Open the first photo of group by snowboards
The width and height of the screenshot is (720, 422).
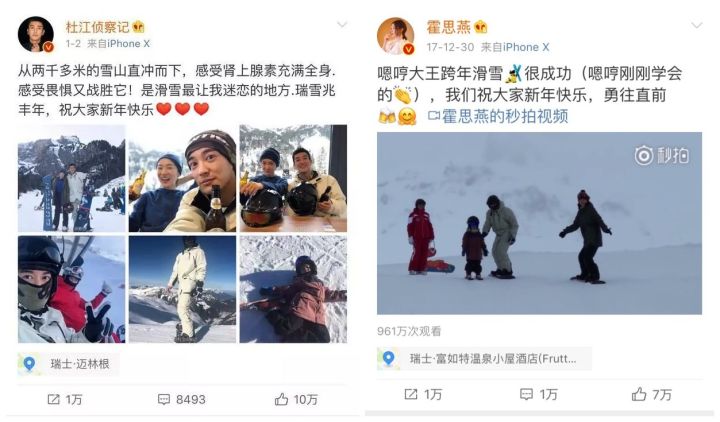[x=71, y=179]
